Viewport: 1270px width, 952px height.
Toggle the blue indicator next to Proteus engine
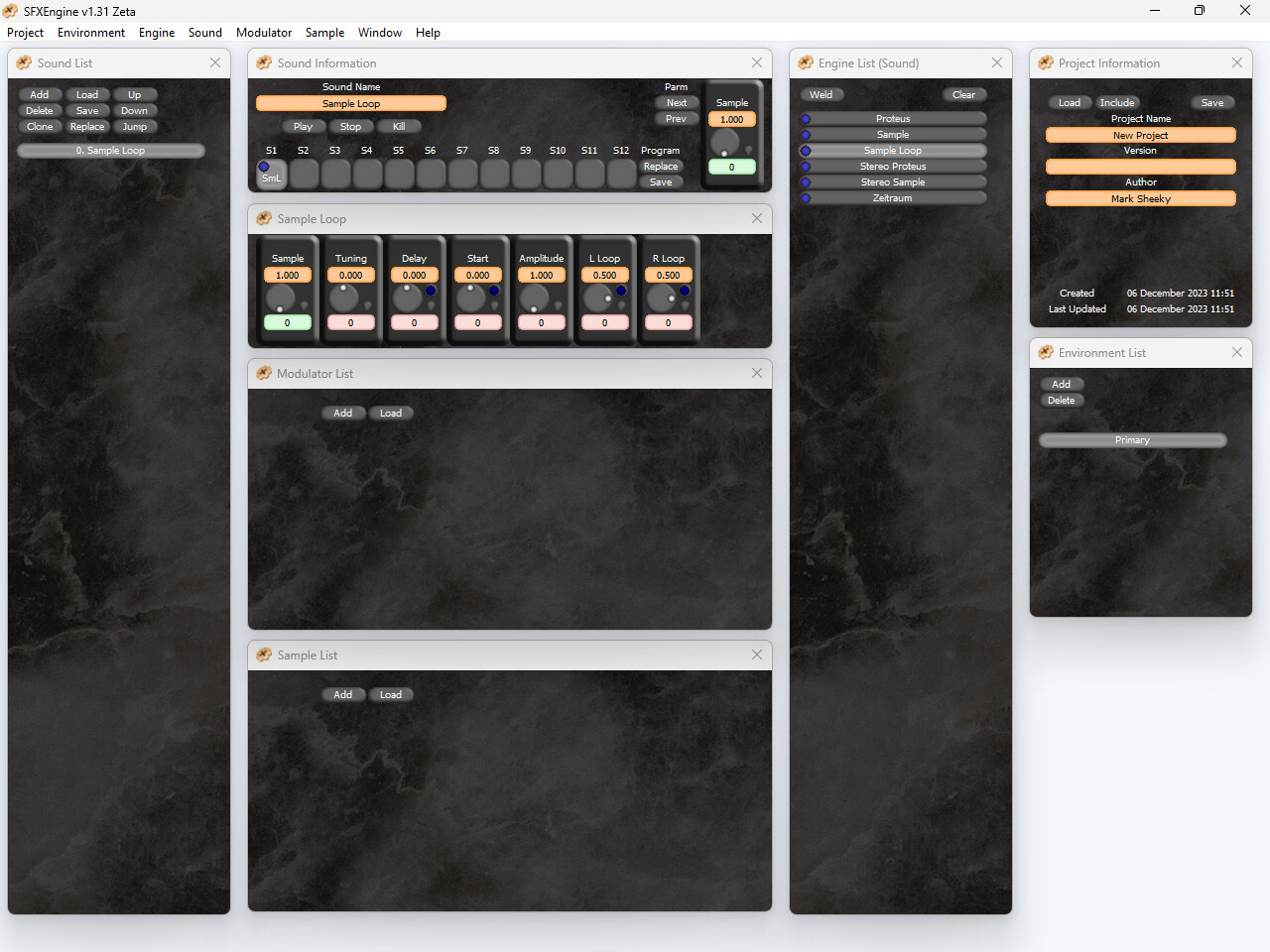point(806,118)
